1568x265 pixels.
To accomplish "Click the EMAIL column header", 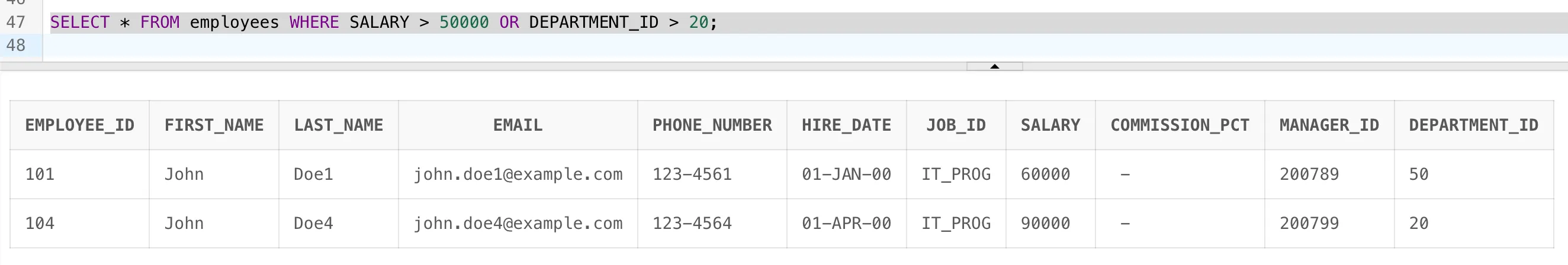I will point(518,125).
